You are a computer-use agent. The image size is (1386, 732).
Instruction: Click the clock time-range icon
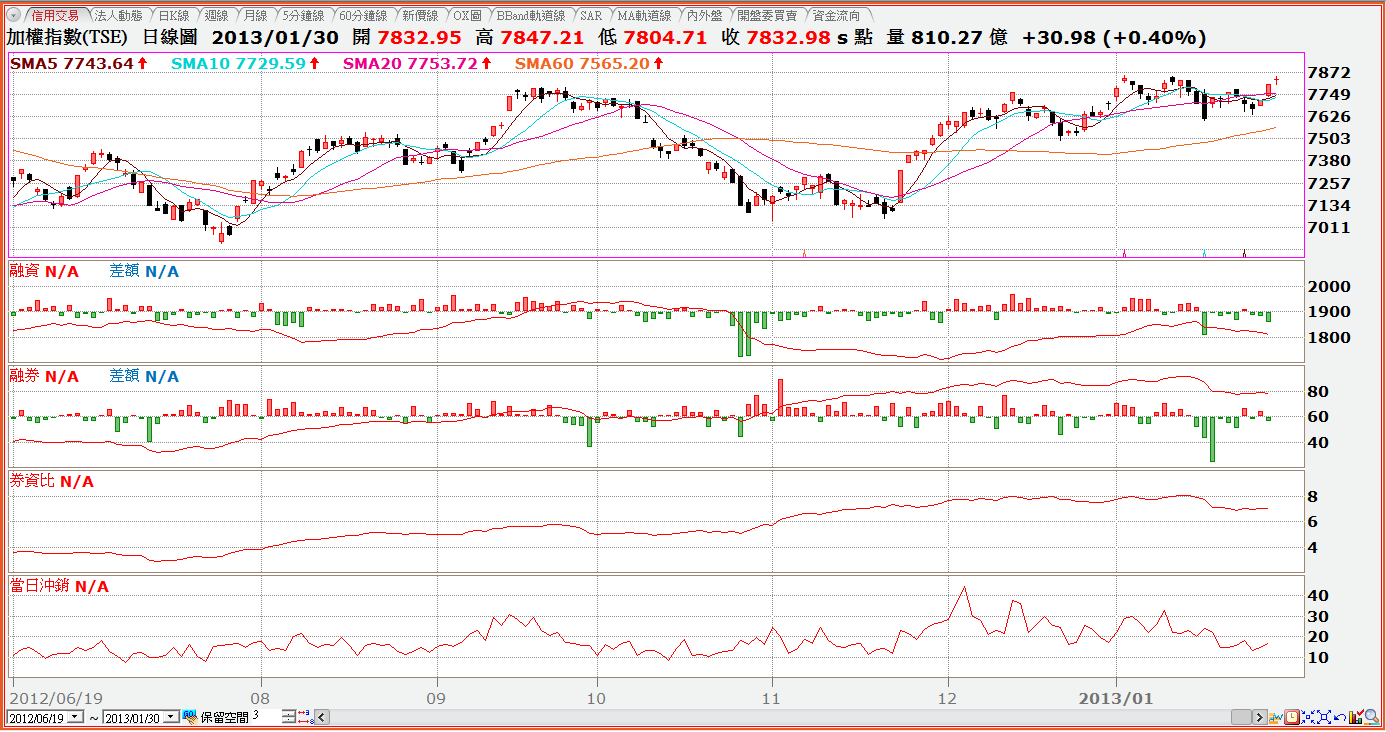1292,717
